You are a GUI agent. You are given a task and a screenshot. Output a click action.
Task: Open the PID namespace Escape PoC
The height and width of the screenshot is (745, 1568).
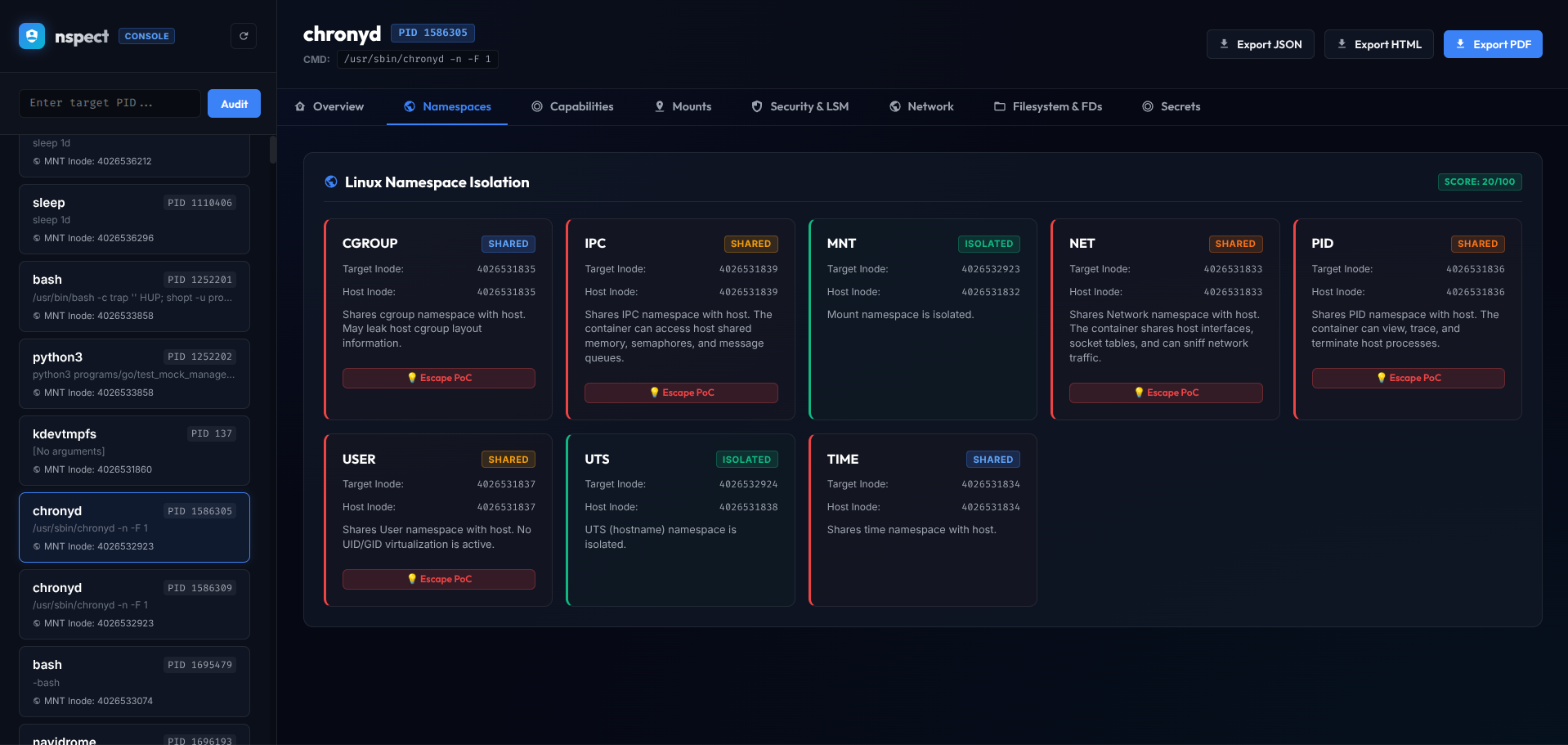(x=1408, y=378)
